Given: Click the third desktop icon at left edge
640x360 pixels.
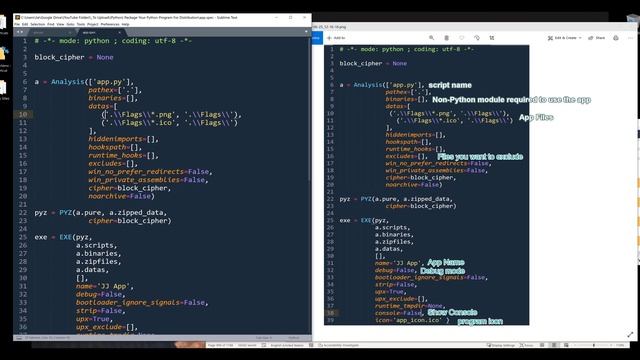Looking at the screenshot, I should (2, 88).
